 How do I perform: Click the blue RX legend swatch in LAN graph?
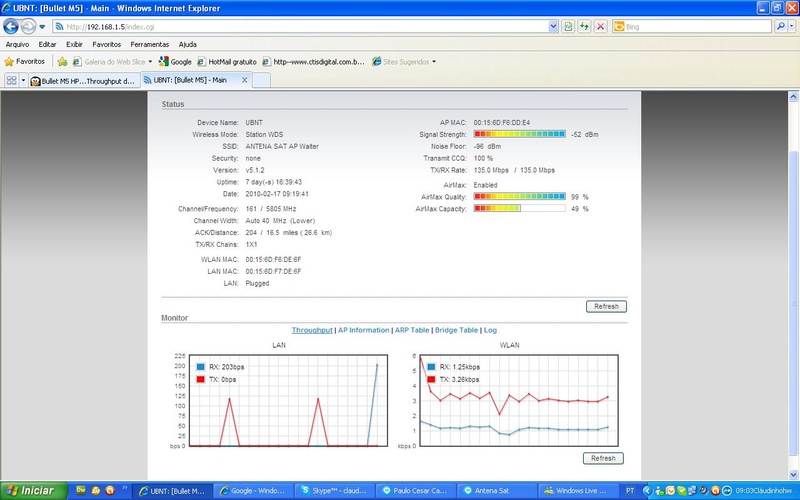coord(201,367)
